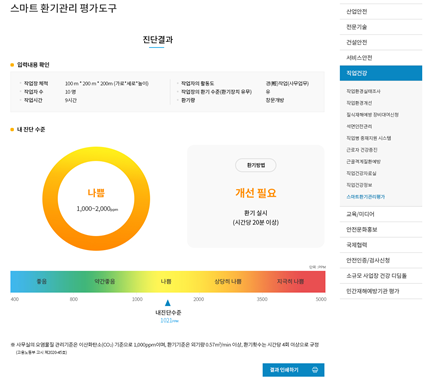
Task: Print results with 결과 인쇄하기 button
Action: [x=293, y=370]
